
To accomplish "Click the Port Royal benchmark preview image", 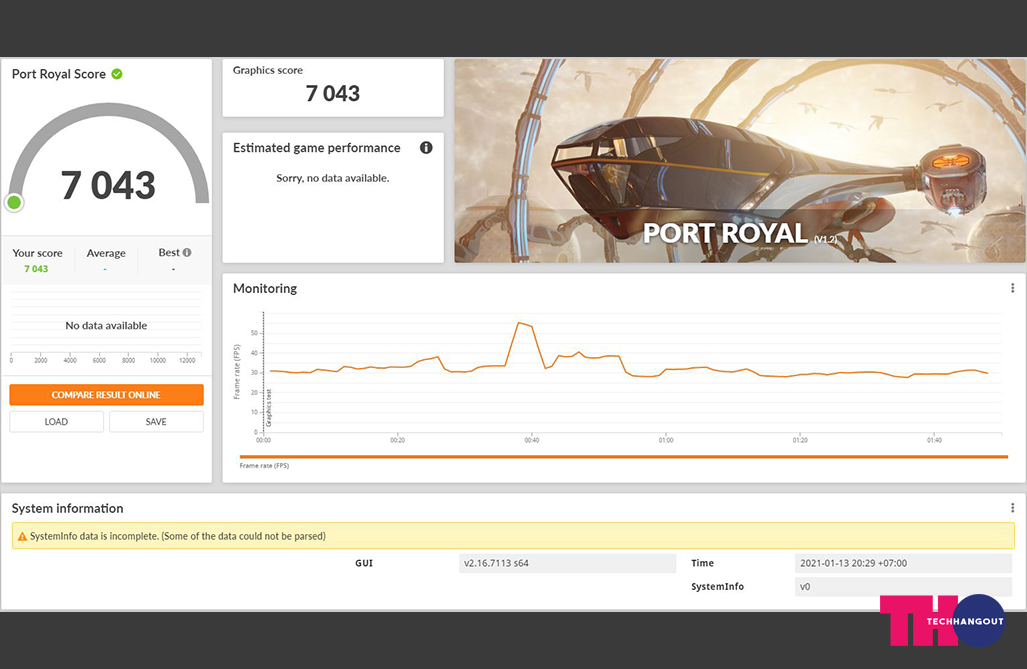I will (x=740, y=161).
